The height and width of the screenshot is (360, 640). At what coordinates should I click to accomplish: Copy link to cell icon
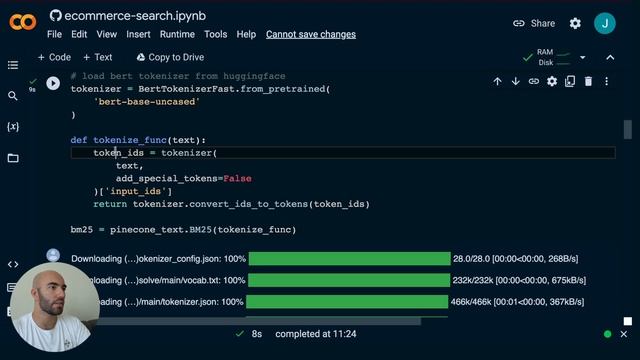pos(533,82)
